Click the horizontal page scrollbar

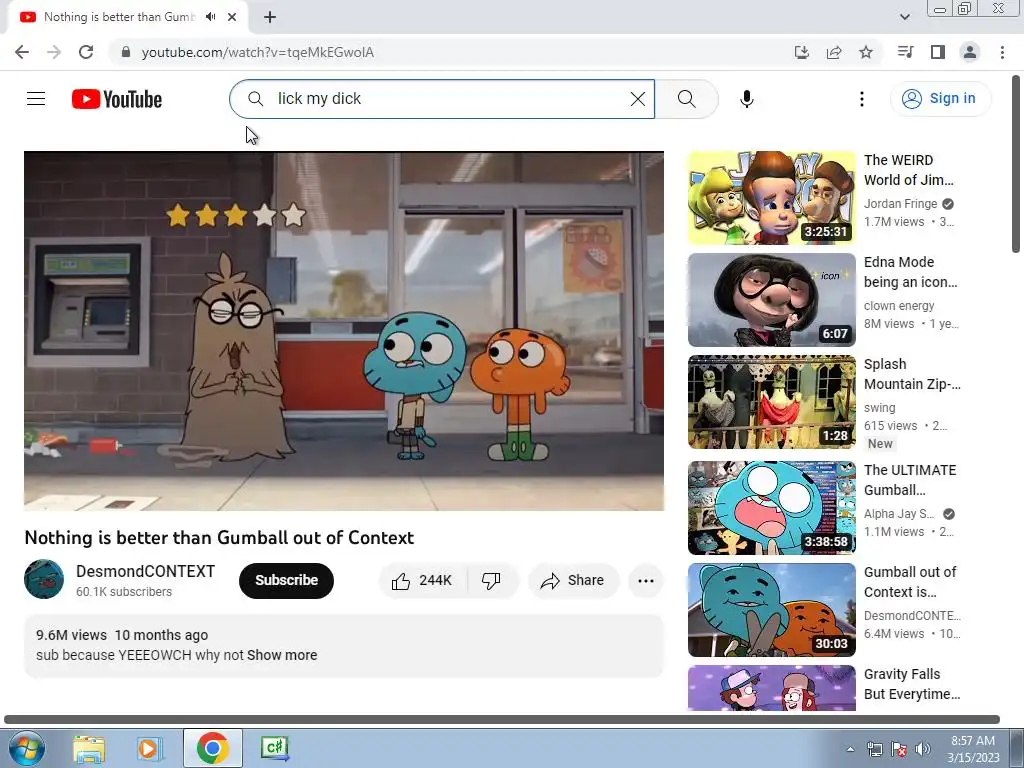click(502, 720)
